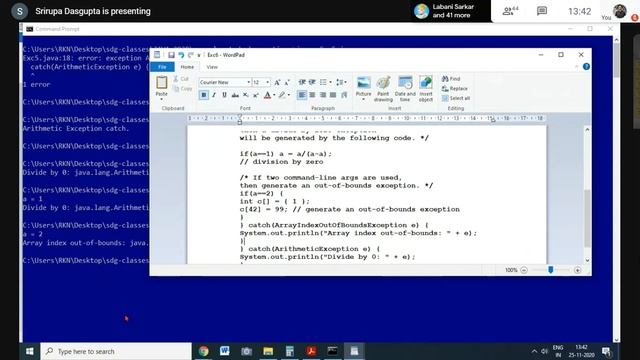
Task: Click the Increase indent icon
Action: tap(312, 82)
